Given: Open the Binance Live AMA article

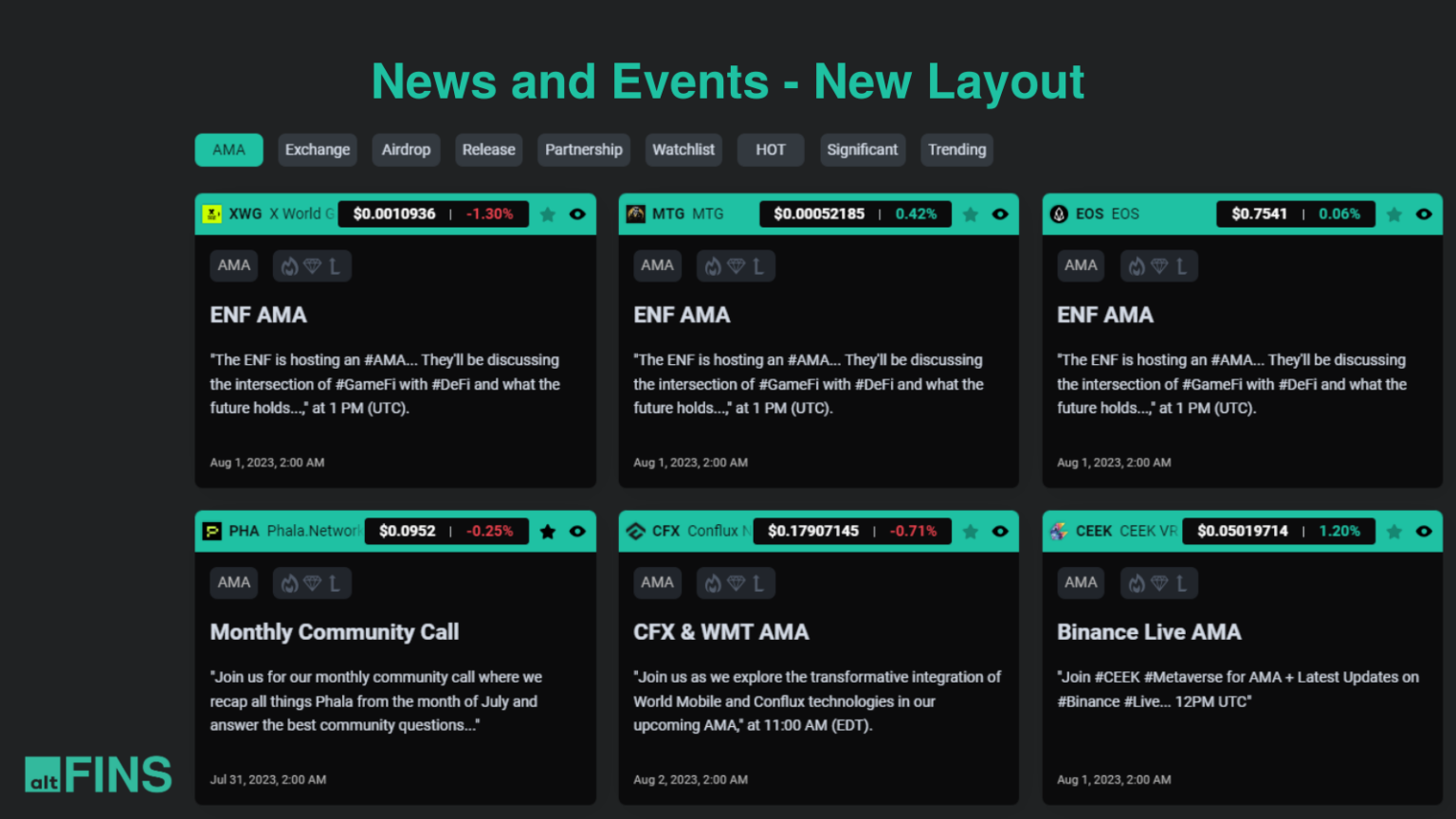Looking at the screenshot, I should 1149,631.
